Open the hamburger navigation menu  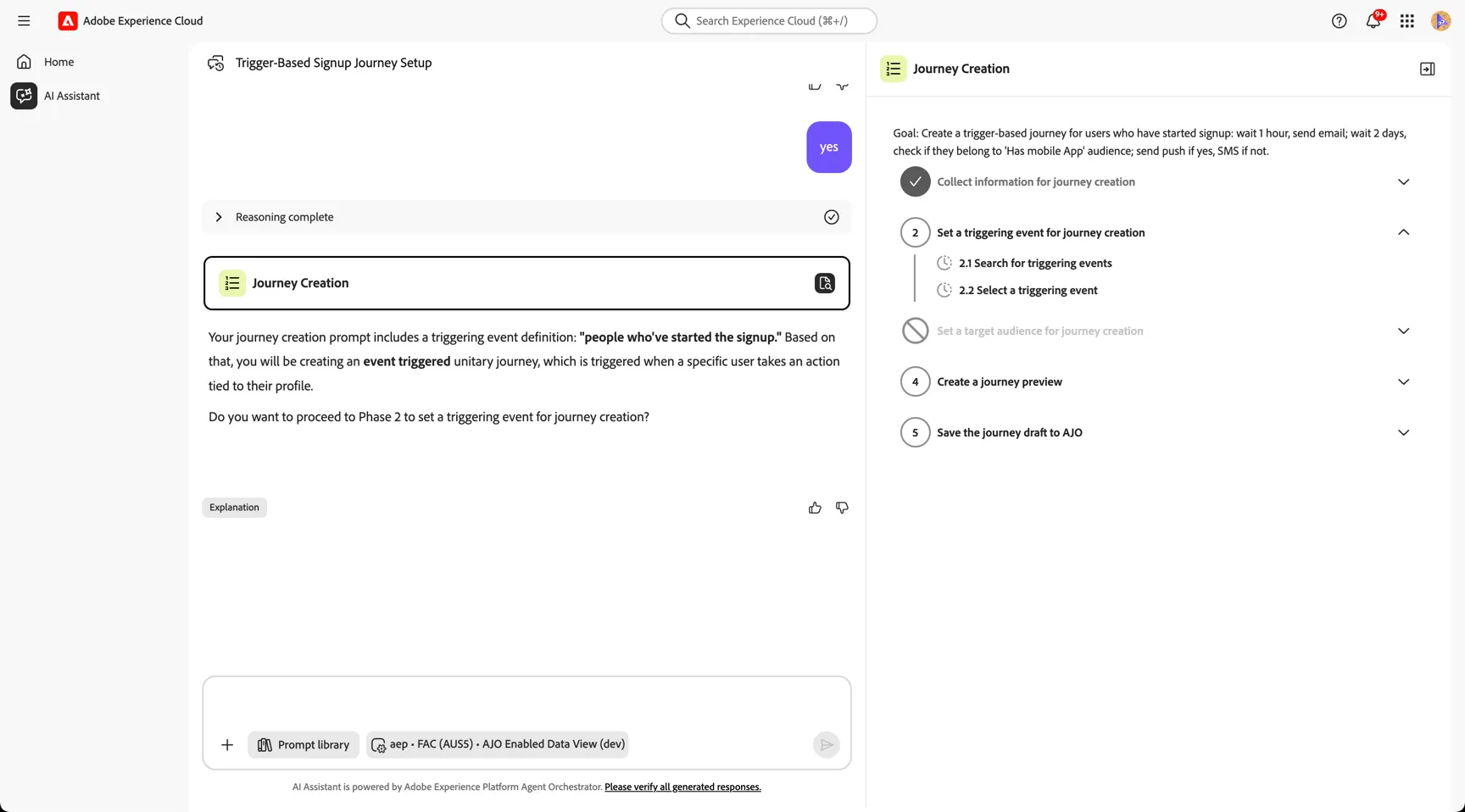[24, 21]
